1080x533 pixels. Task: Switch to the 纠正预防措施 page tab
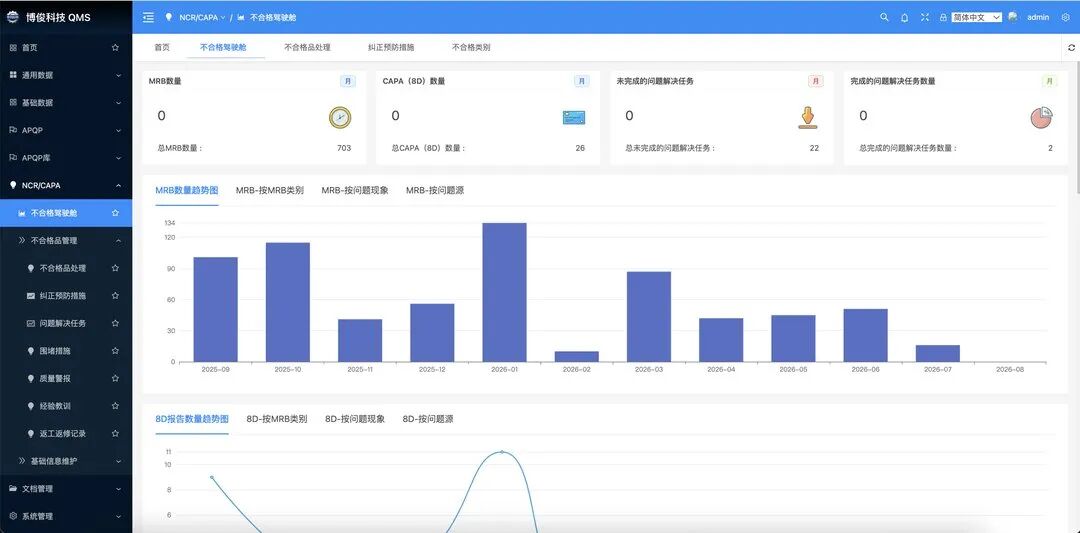(x=391, y=48)
